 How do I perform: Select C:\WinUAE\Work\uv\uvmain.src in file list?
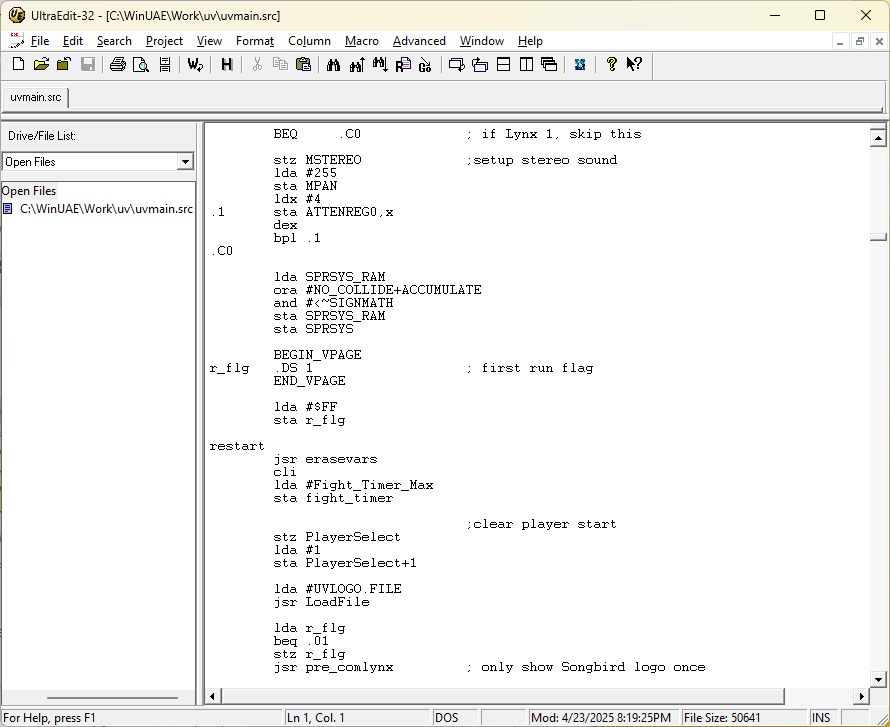(106, 209)
